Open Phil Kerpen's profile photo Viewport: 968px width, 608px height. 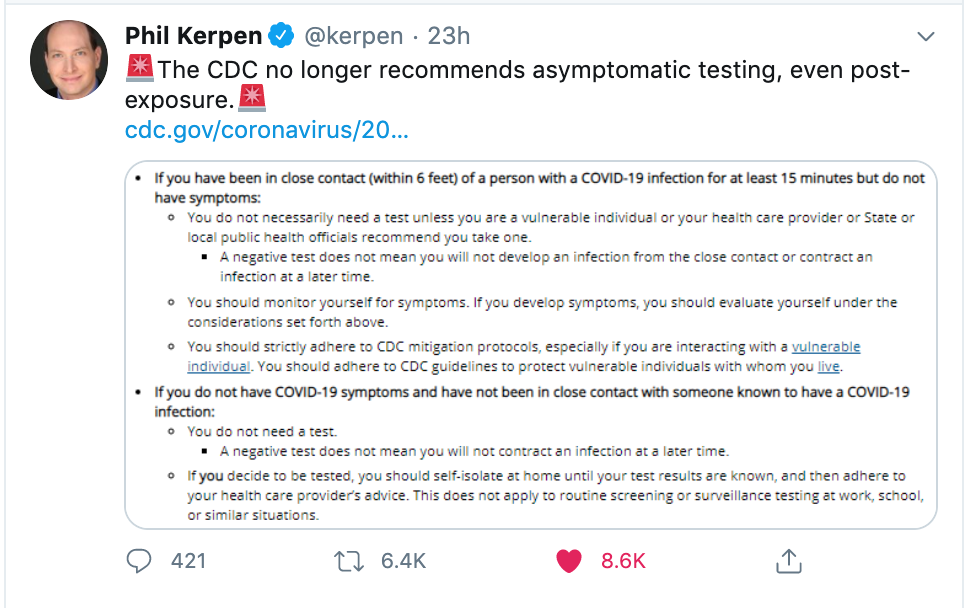[x=69, y=60]
